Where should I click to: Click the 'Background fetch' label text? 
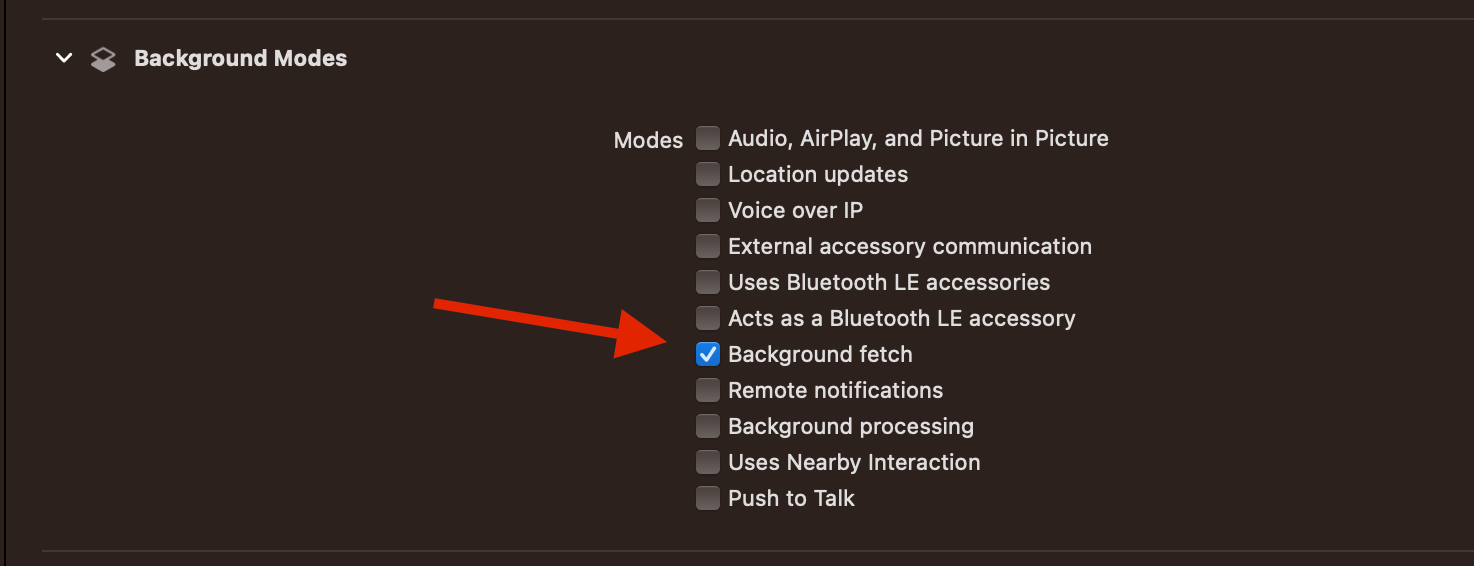pos(820,354)
